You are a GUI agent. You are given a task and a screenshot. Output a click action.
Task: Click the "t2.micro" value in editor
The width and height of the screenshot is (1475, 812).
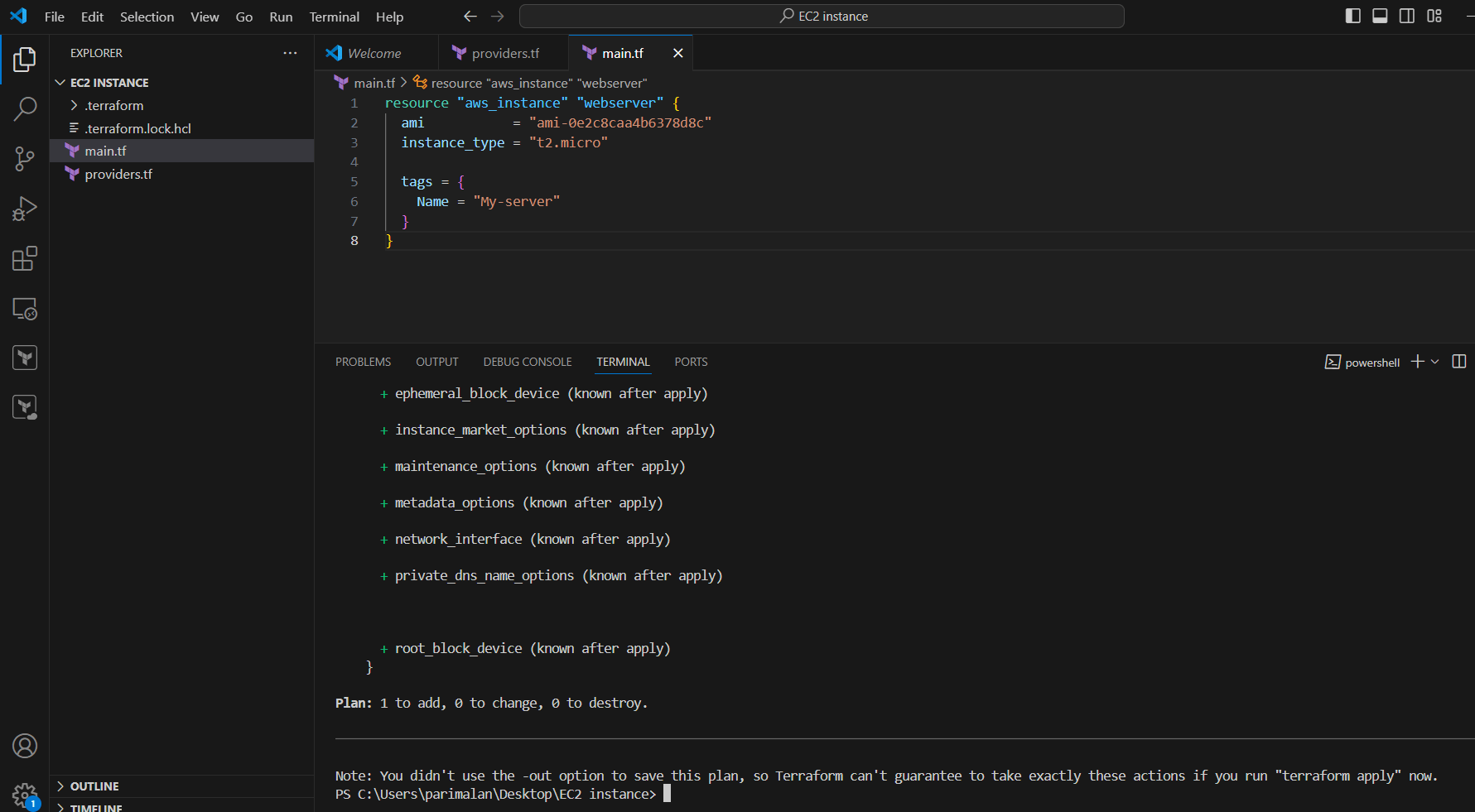[x=568, y=142]
